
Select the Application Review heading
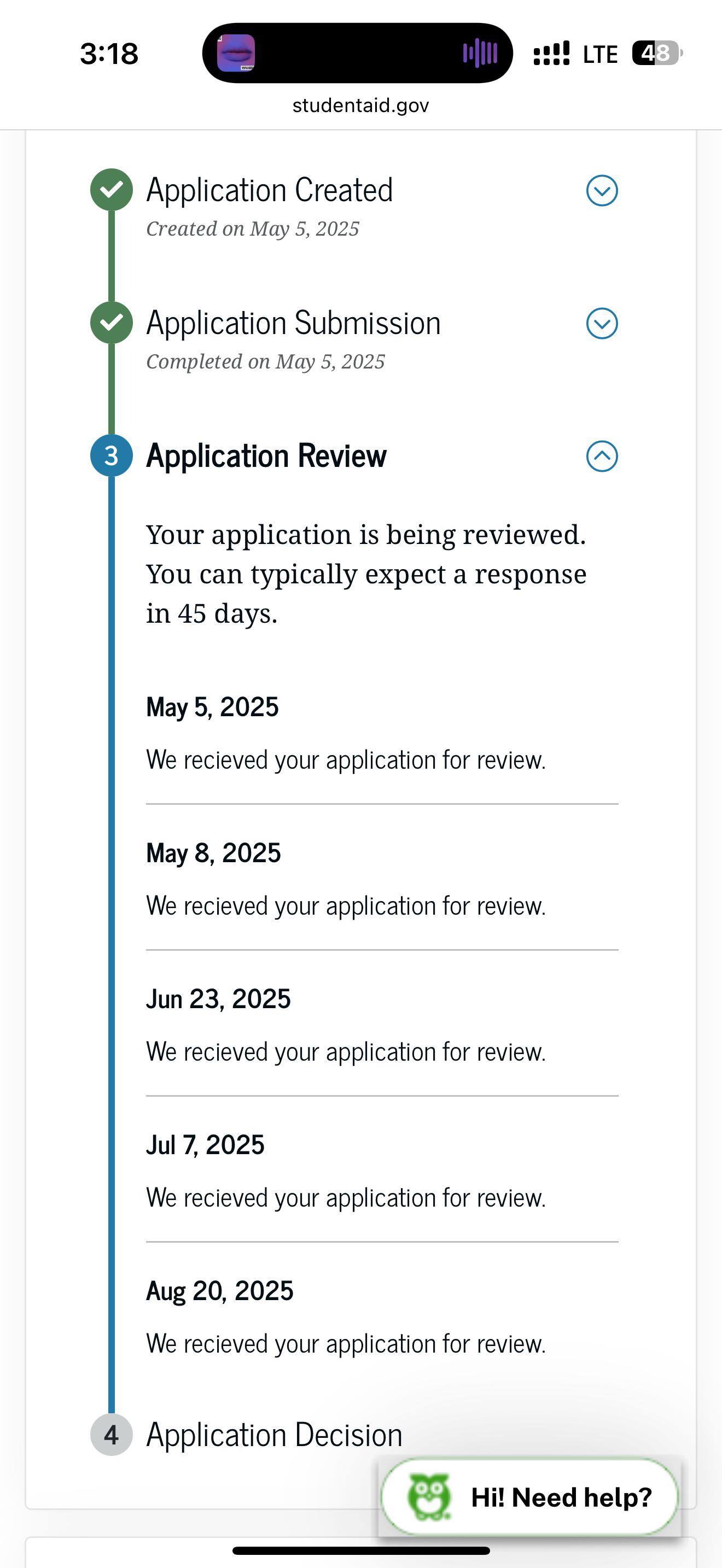pyautogui.click(x=266, y=456)
